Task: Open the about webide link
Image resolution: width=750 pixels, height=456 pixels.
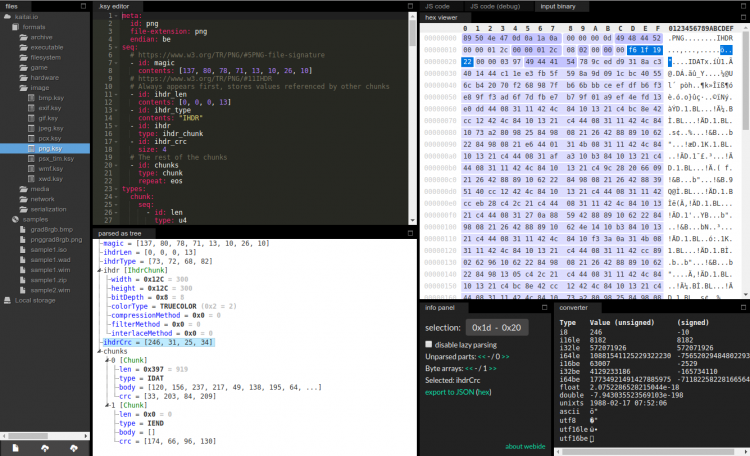Action: tap(526, 446)
